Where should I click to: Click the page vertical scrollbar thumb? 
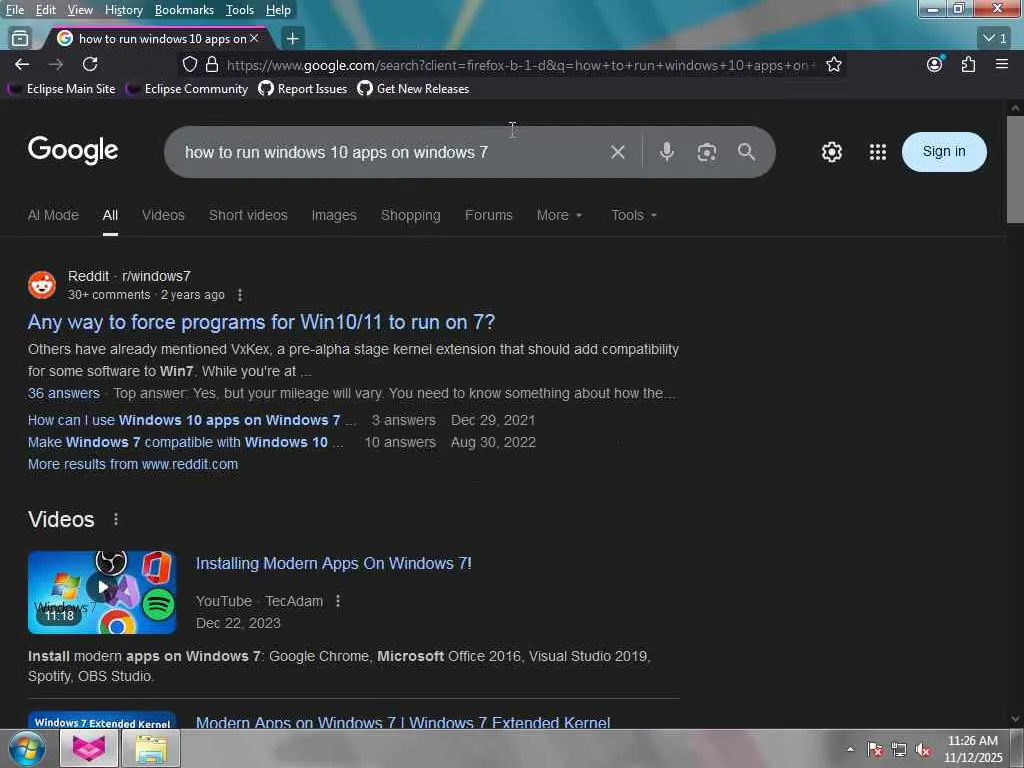pos(1015,170)
